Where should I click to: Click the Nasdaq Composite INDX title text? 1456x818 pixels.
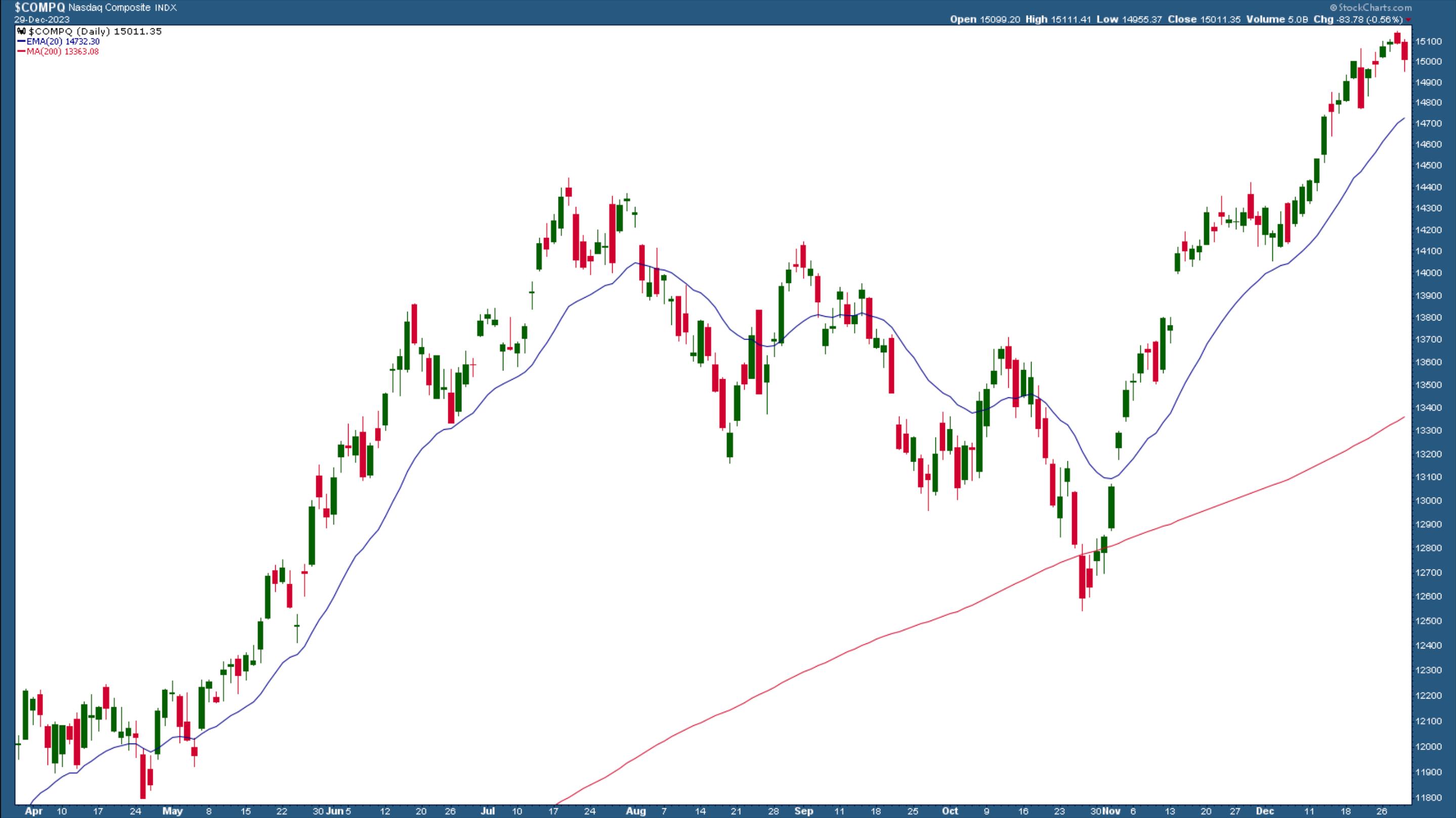pyautogui.click(x=122, y=8)
